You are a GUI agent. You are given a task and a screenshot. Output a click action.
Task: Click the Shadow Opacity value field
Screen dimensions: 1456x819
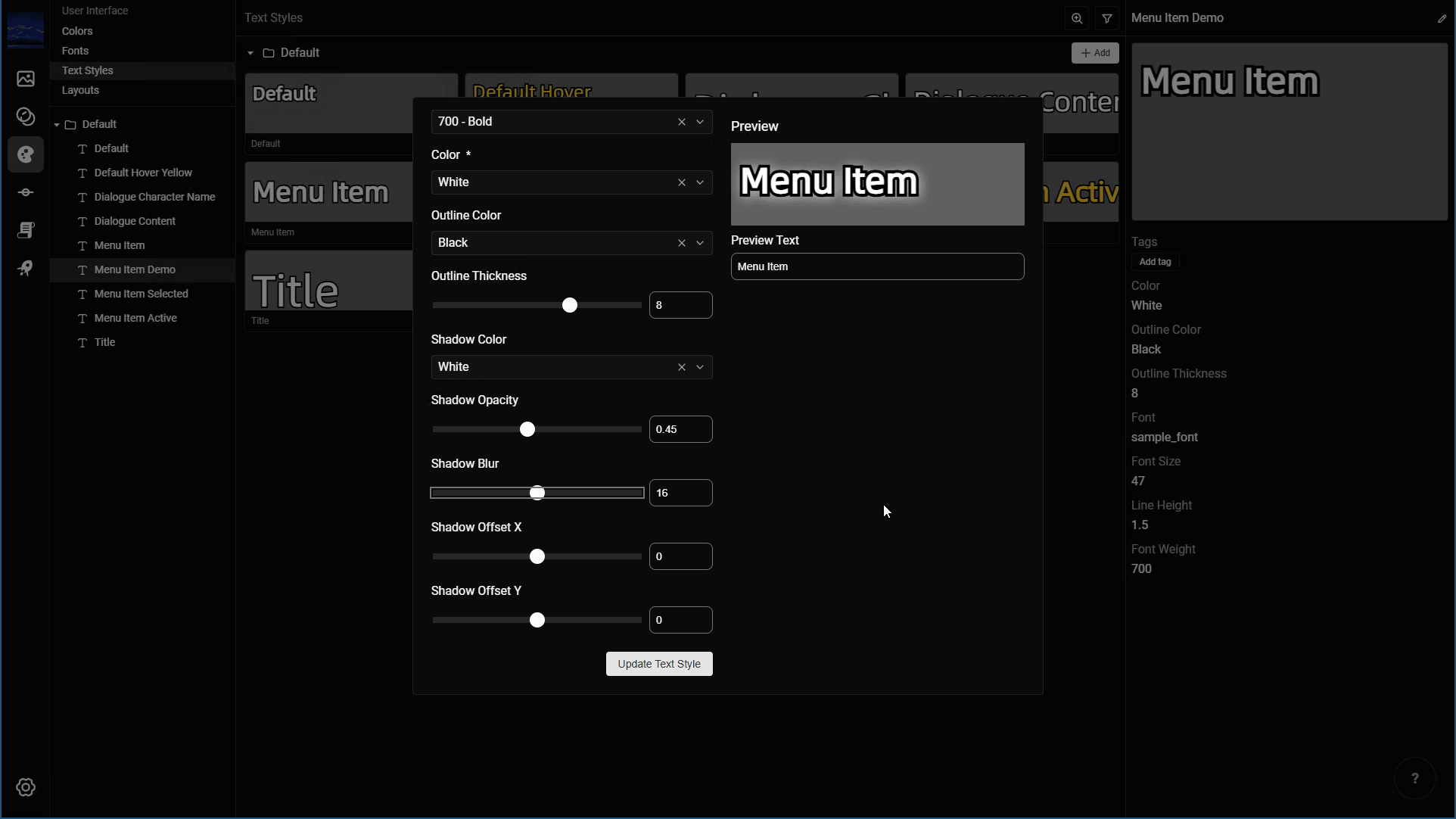click(681, 429)
